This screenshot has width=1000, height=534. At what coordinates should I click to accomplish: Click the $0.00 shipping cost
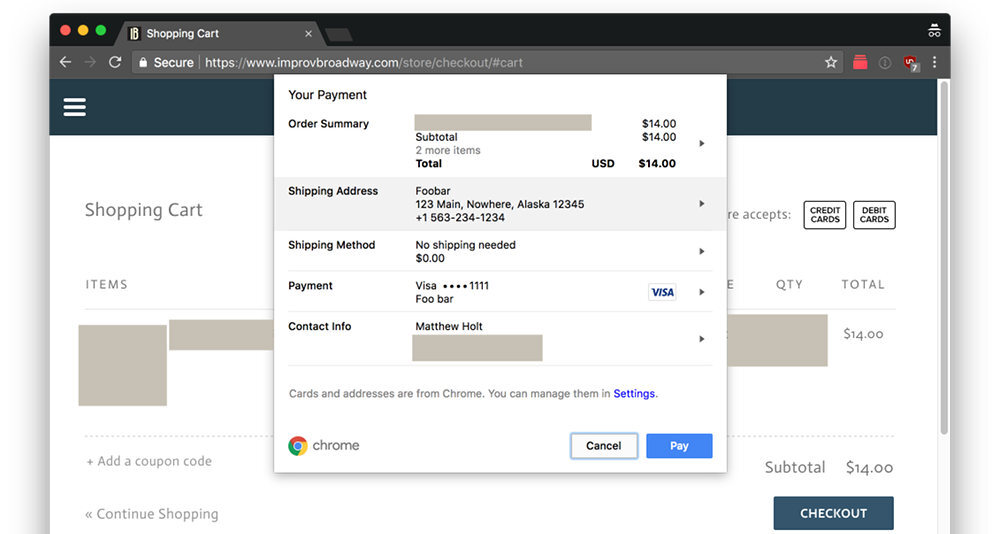click(430, 258)
